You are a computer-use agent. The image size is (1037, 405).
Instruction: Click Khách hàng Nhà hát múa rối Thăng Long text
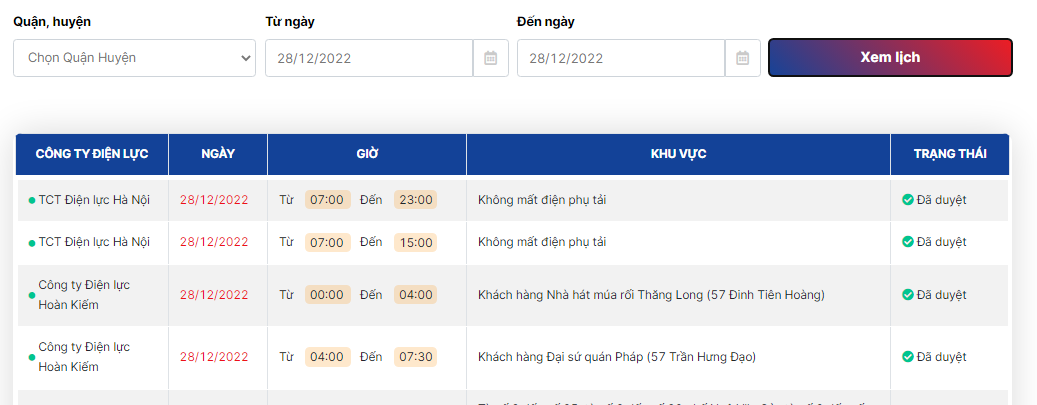tap(651, 295)
